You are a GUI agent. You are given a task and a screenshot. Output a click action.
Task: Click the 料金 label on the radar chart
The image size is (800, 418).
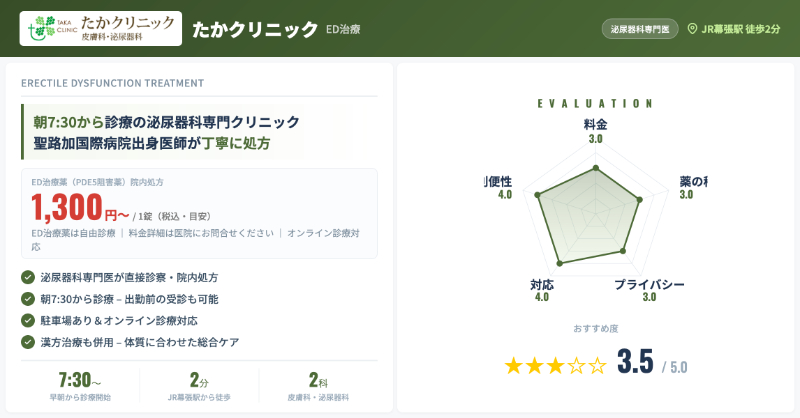tap(595, 125)
